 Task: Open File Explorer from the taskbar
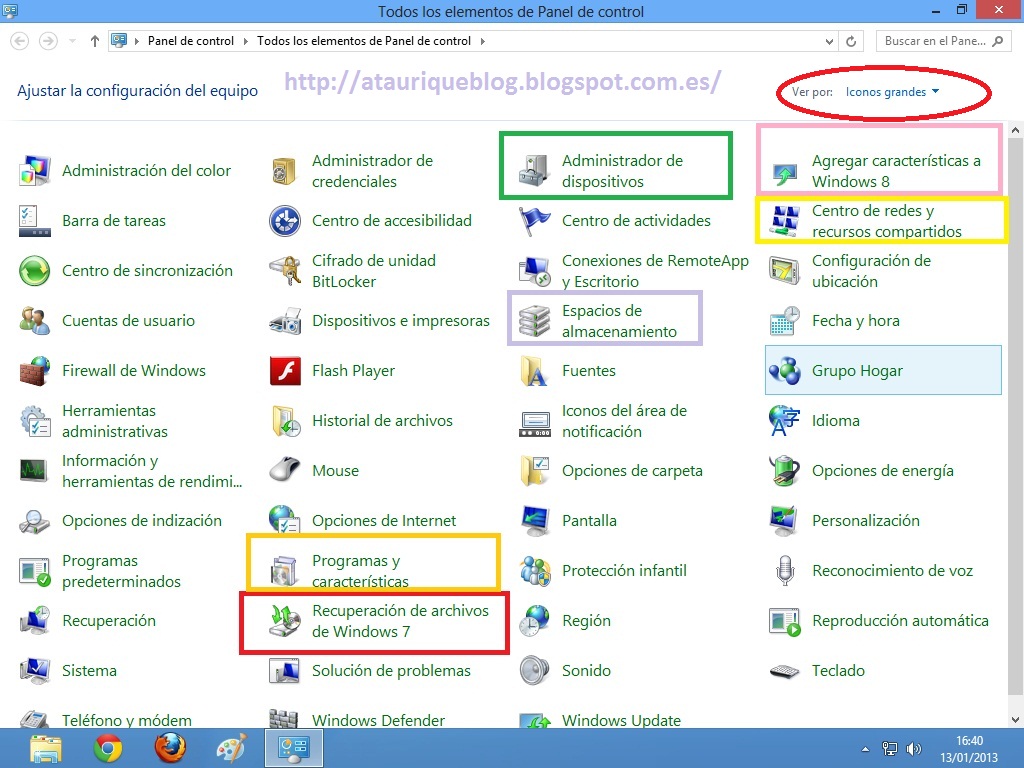pyautogui.click(x=46, y=748)
